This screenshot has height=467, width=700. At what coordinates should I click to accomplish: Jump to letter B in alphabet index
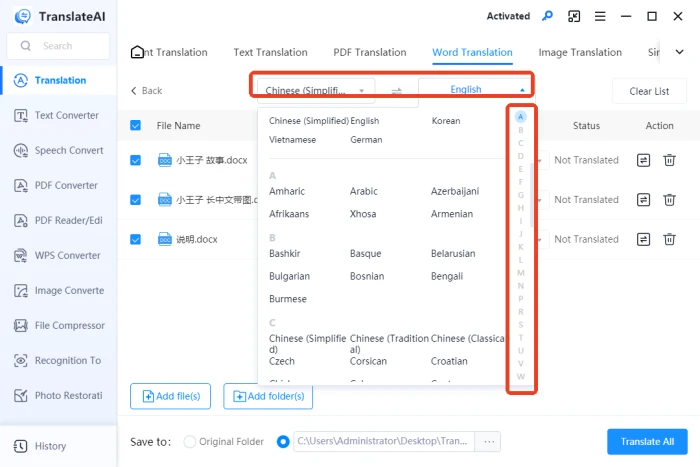(x=520, y=130)
